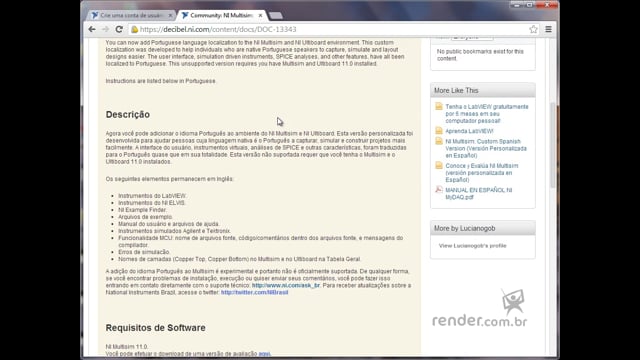
Task: Click 'NI Example Finder.' list item
Action: coord(142,210)
